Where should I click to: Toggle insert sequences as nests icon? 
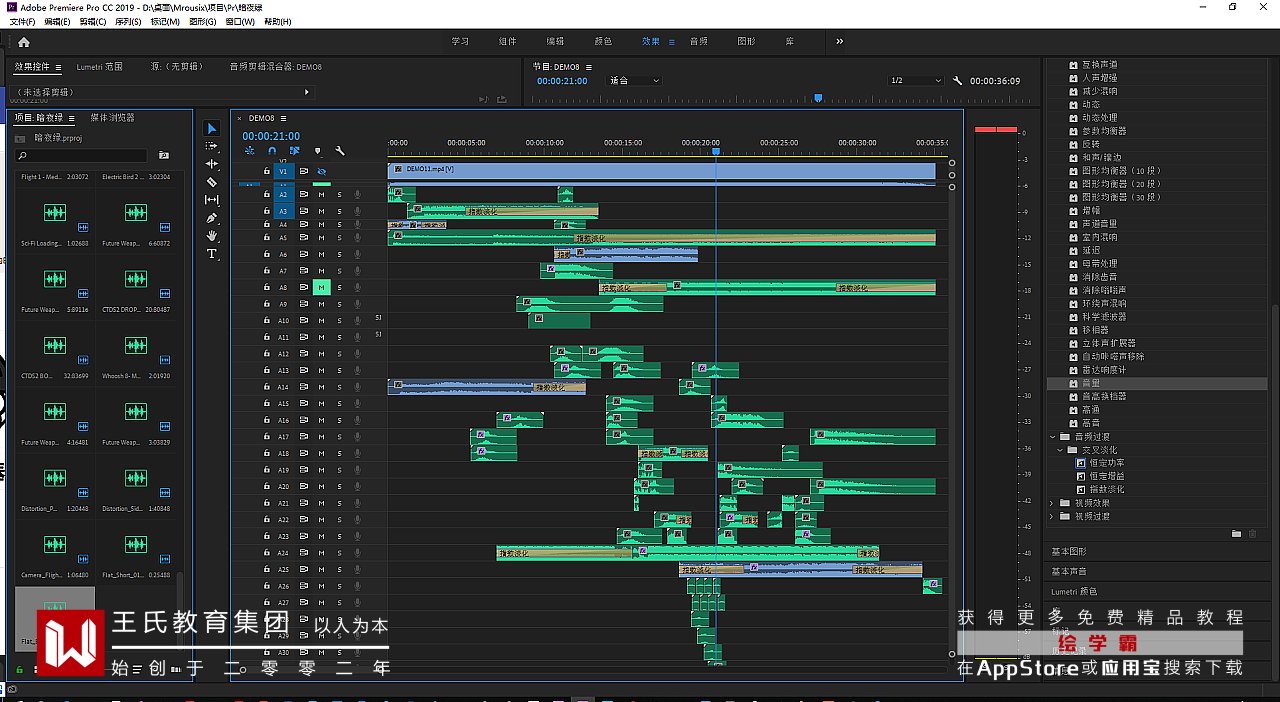coord(249,151)
